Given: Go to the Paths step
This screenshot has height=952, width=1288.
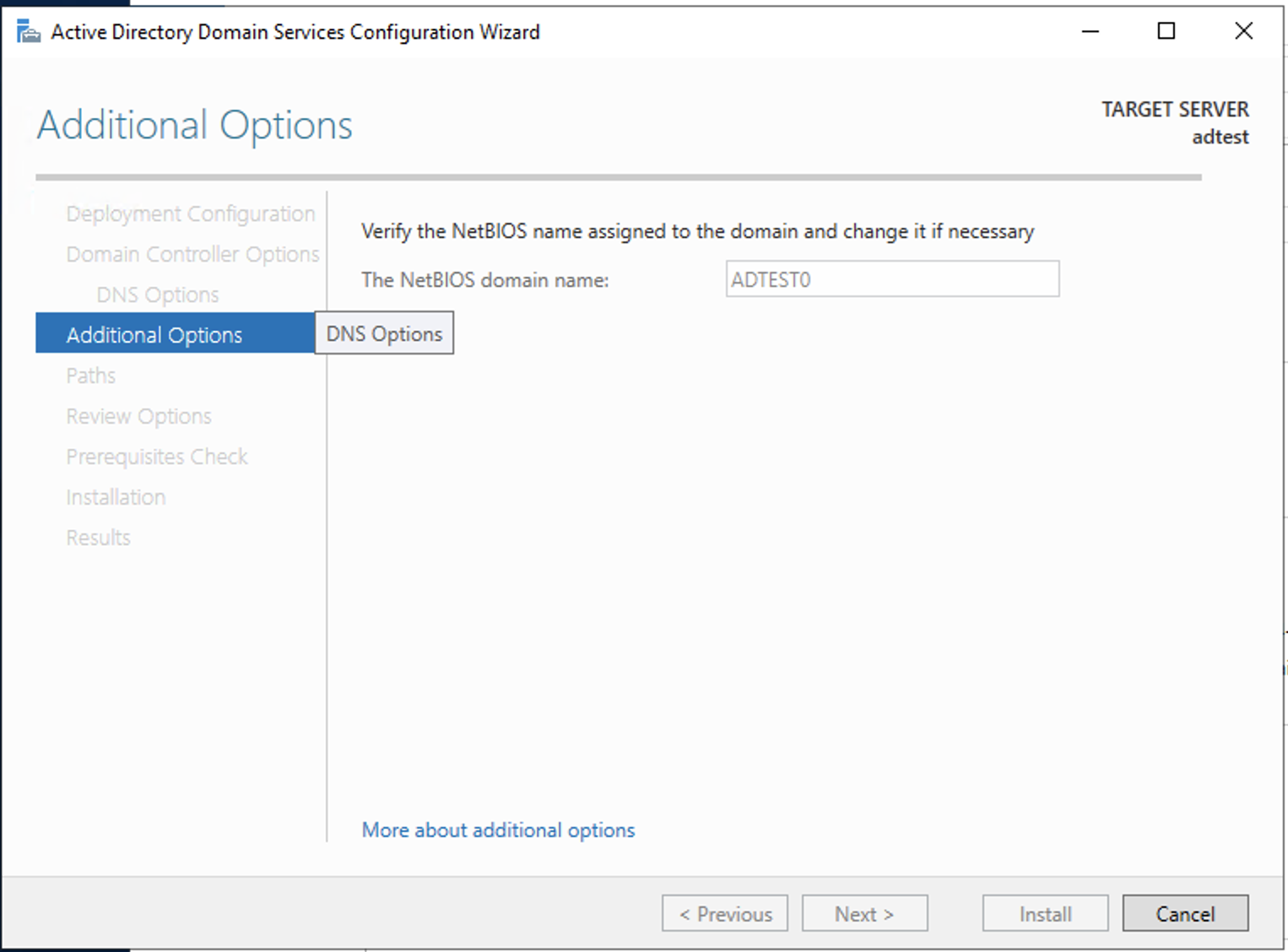Looking at the screenshot, I should (x=89, y=375).
